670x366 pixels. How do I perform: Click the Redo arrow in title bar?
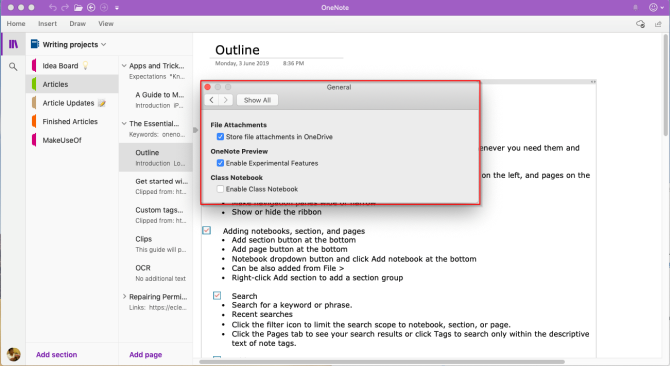tap(65, 7)
